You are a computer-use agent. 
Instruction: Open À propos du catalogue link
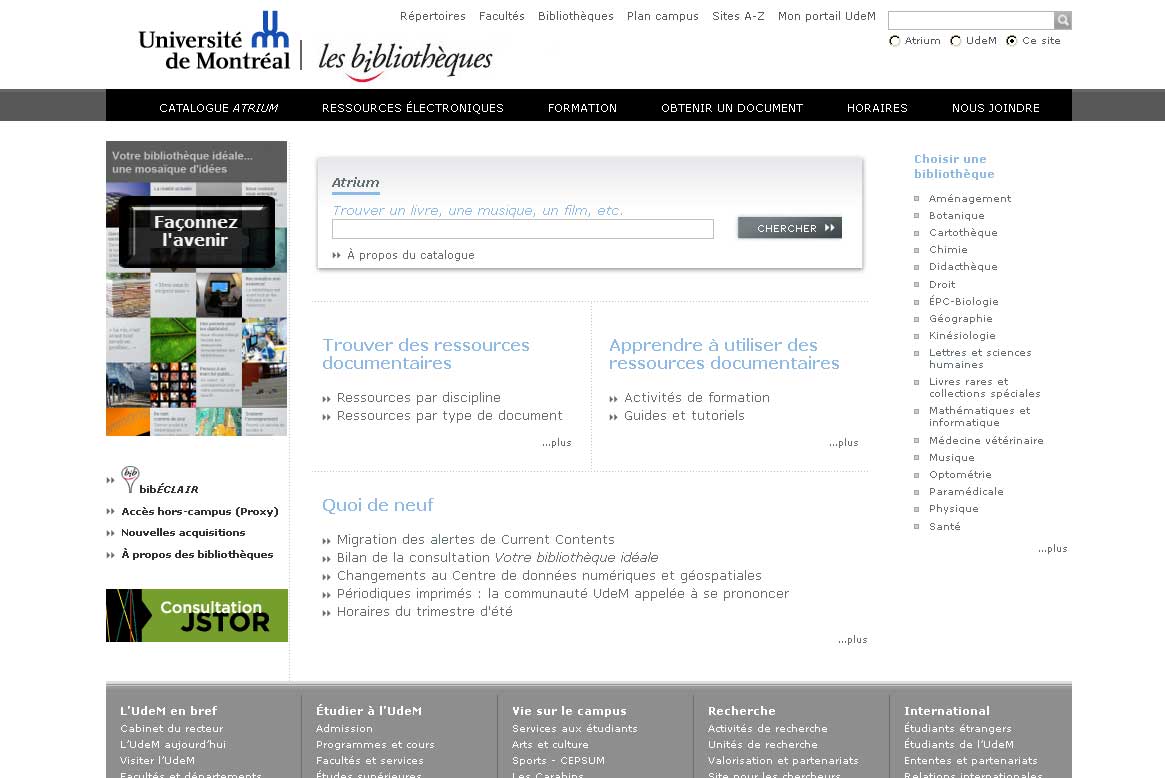click(x=410, y=255)
